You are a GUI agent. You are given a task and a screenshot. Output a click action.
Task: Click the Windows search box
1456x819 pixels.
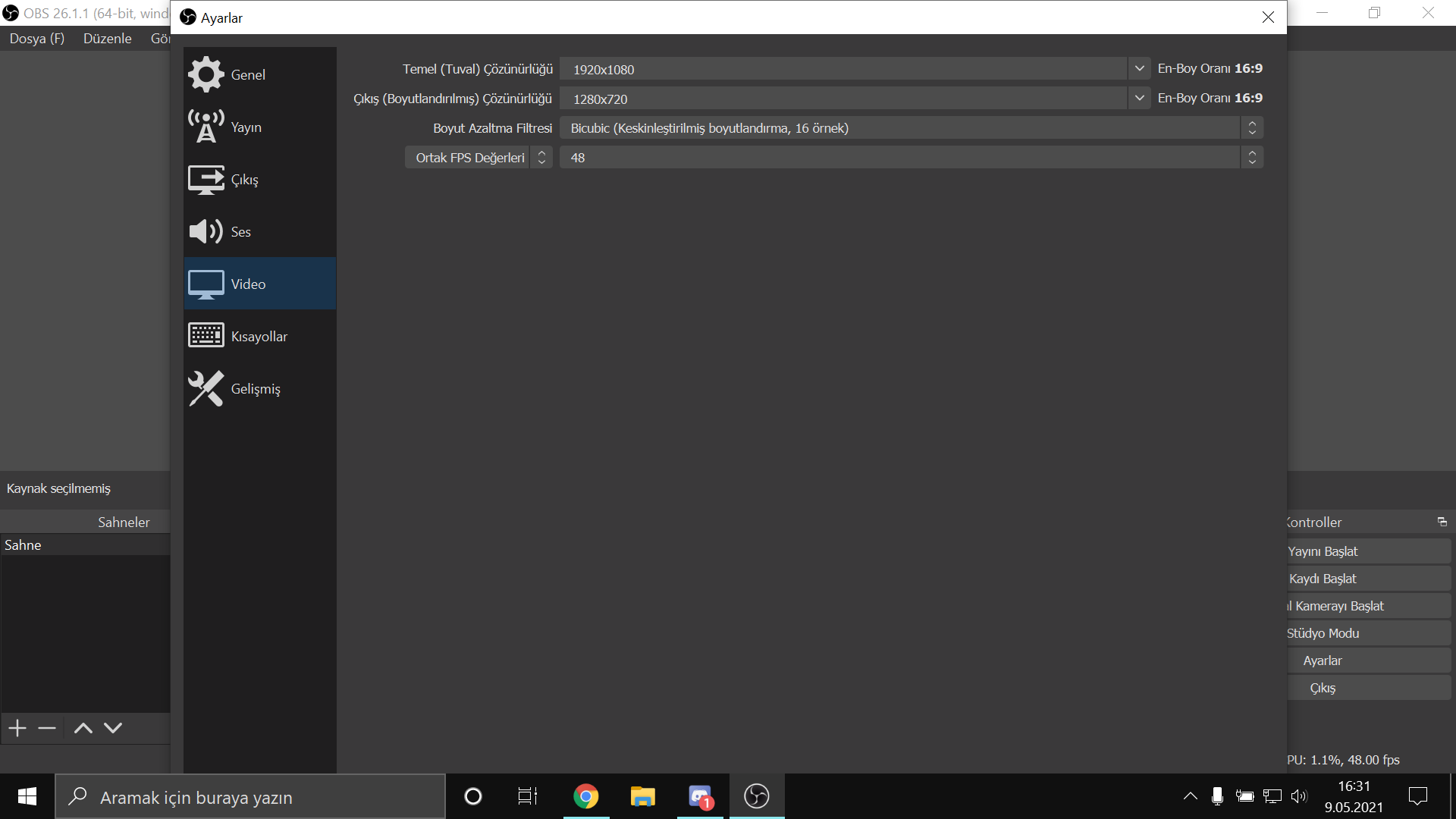[x=250, y=796]
